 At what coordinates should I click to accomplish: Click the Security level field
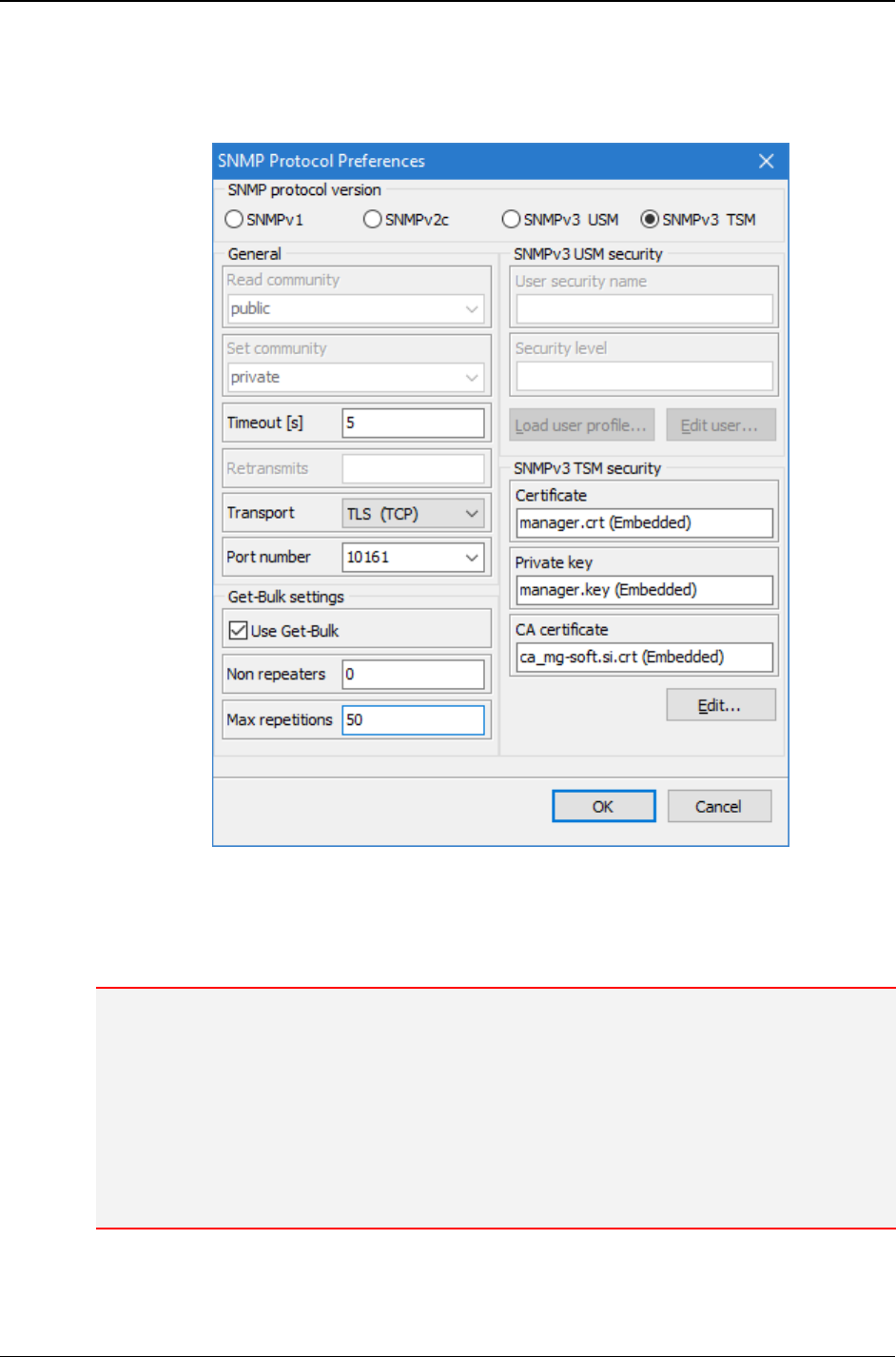click(644, 376)
